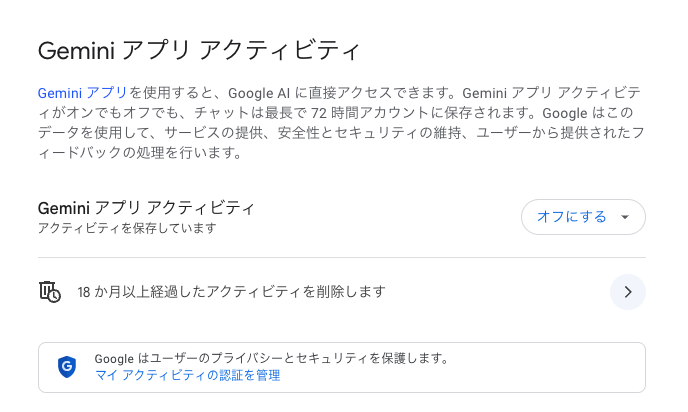Select the 18 か月以上経過したアクティビティを削除します row

point(231,292)
